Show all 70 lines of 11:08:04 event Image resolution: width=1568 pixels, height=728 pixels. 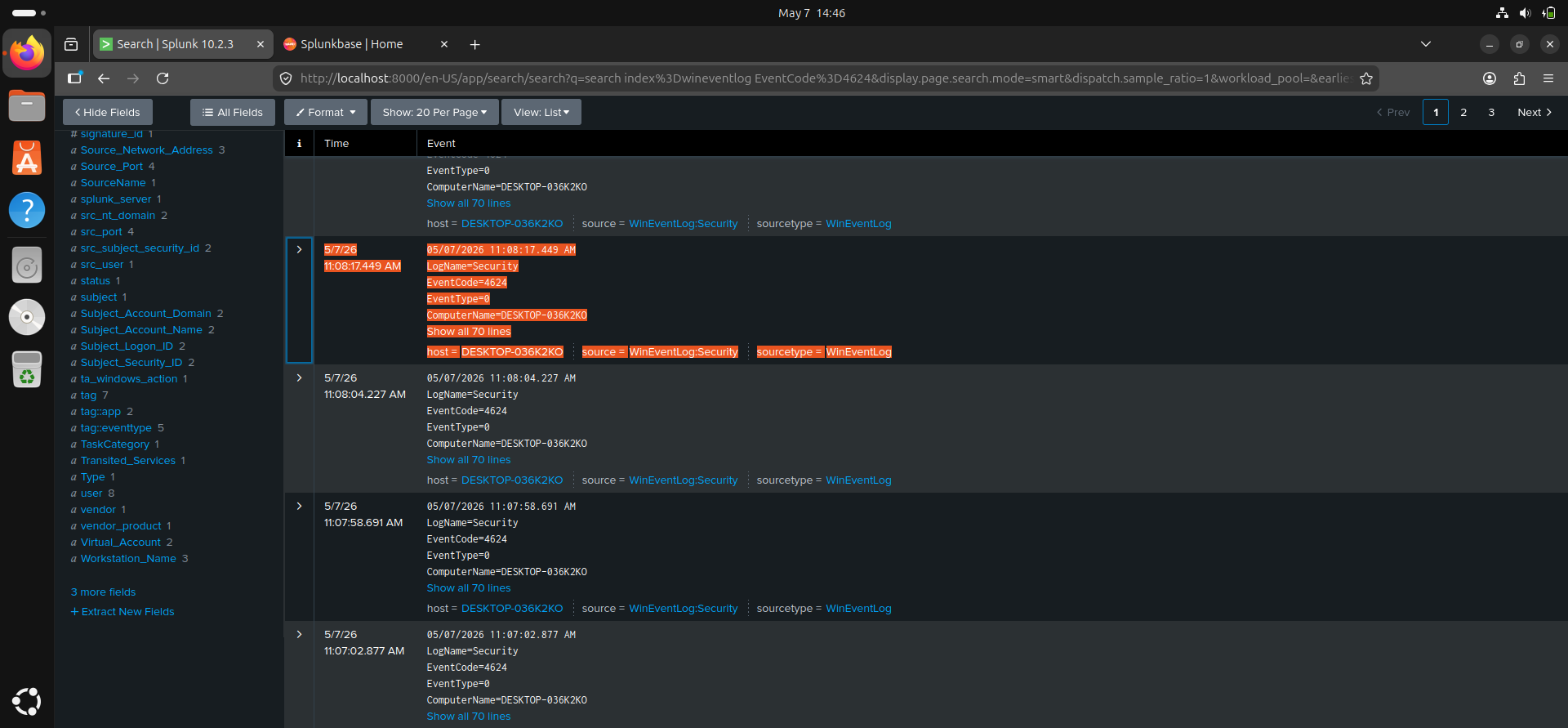pyautogui.click(x=469, y=460)
